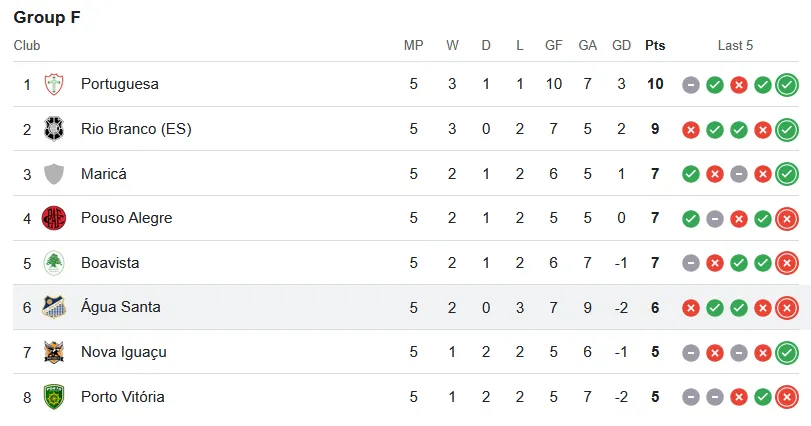Click the Maricá grey shield crest
Image resolution: width=811 pixels, height=426 pixels.
click(x=54, y=174)
